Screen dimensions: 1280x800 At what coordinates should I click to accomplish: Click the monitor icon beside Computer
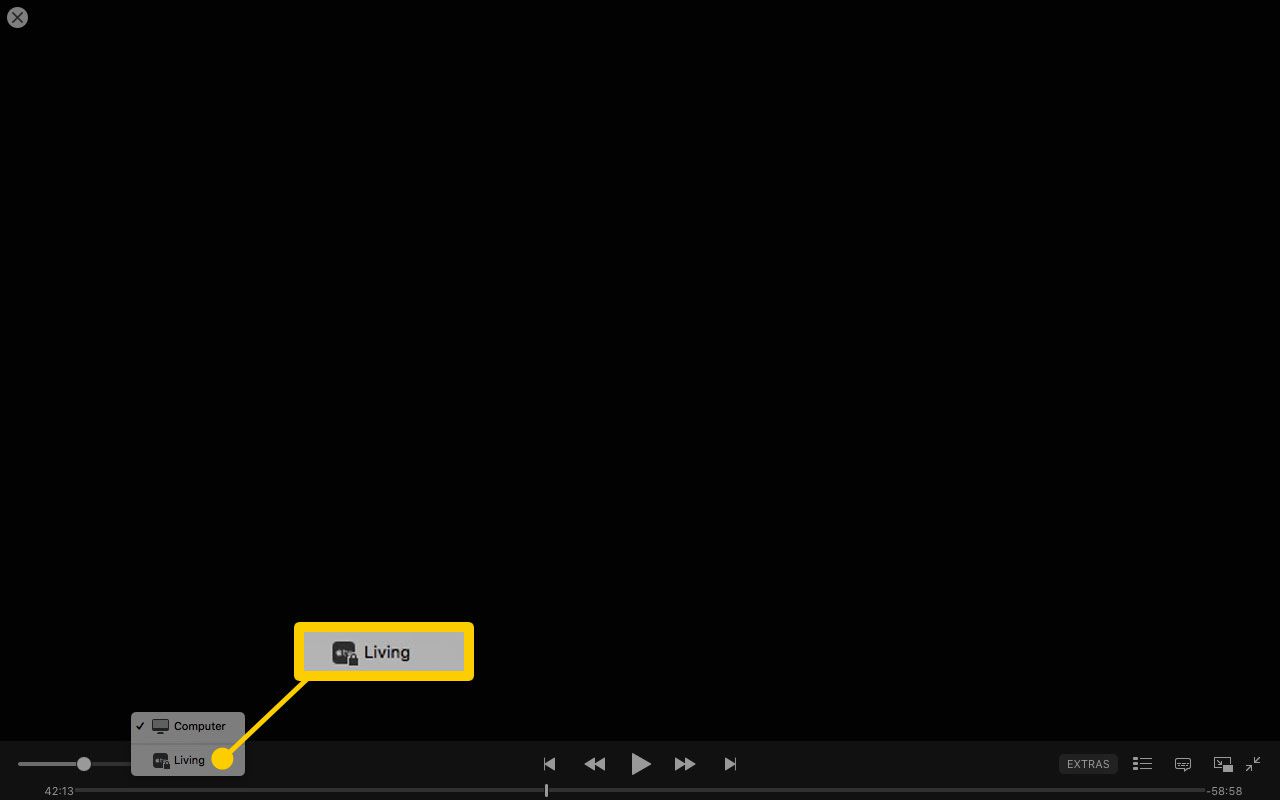coord(160,726)
